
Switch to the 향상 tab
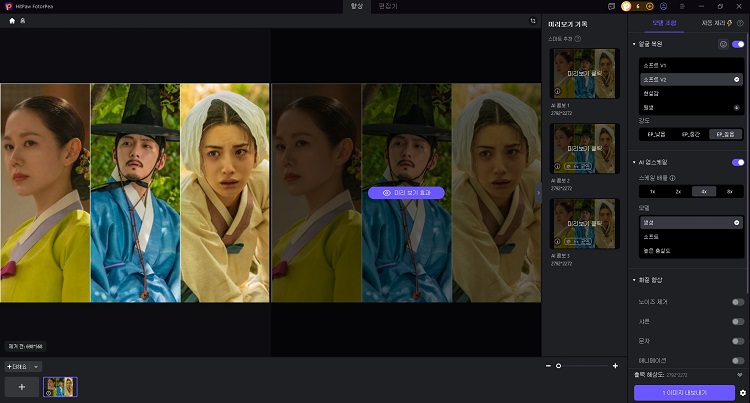click(357, 6)
